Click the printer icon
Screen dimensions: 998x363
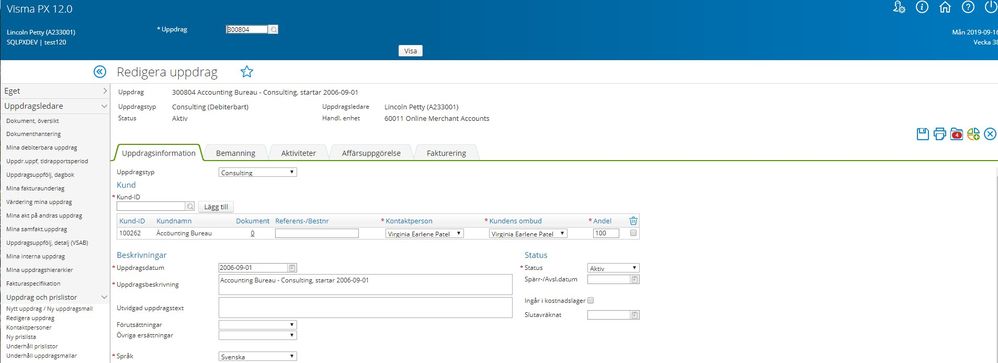[x=939, y=134]
